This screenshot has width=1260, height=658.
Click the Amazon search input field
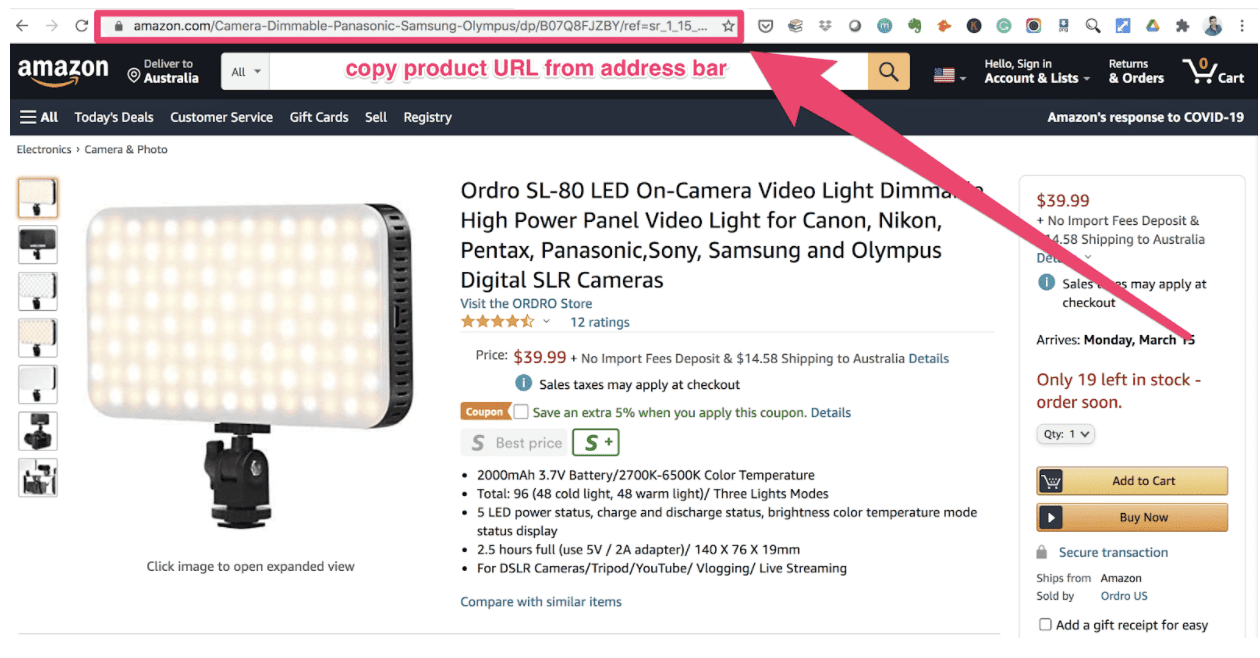coord(568,71)
